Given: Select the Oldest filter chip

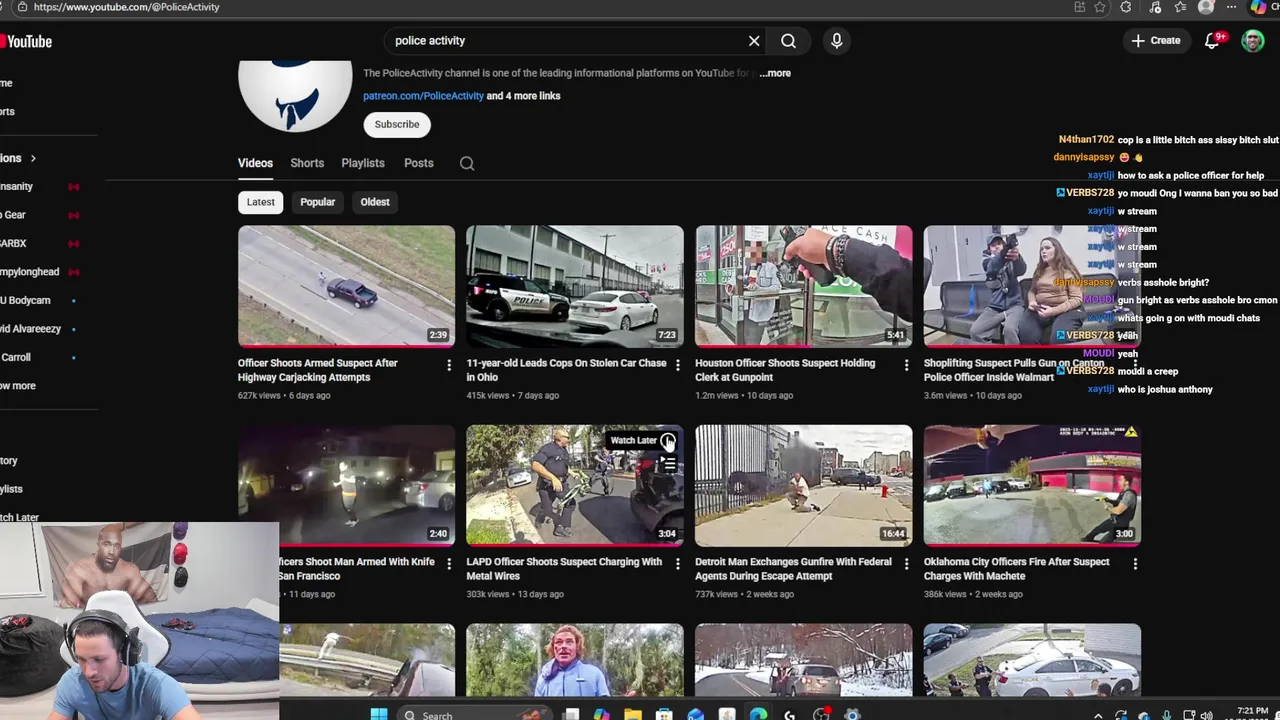Looking at the screenshot, I should (375, 202).
